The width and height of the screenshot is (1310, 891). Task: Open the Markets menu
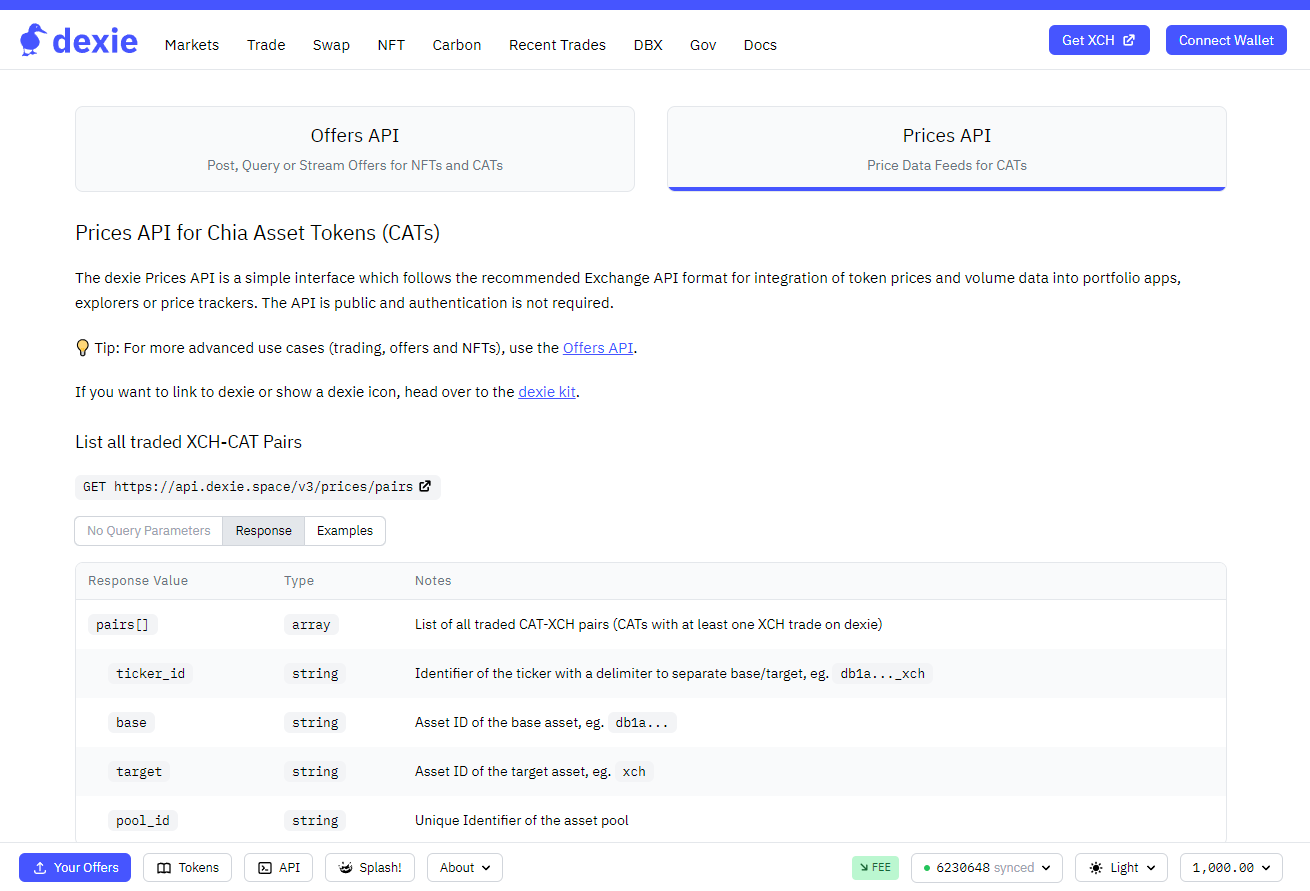(x=192, y=45)
